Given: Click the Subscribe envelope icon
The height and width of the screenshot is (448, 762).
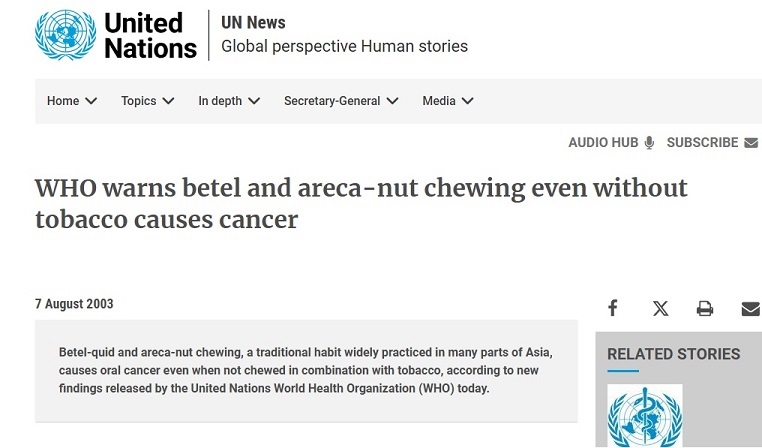Looking at the screenshot, I should [x=751, y=143].
